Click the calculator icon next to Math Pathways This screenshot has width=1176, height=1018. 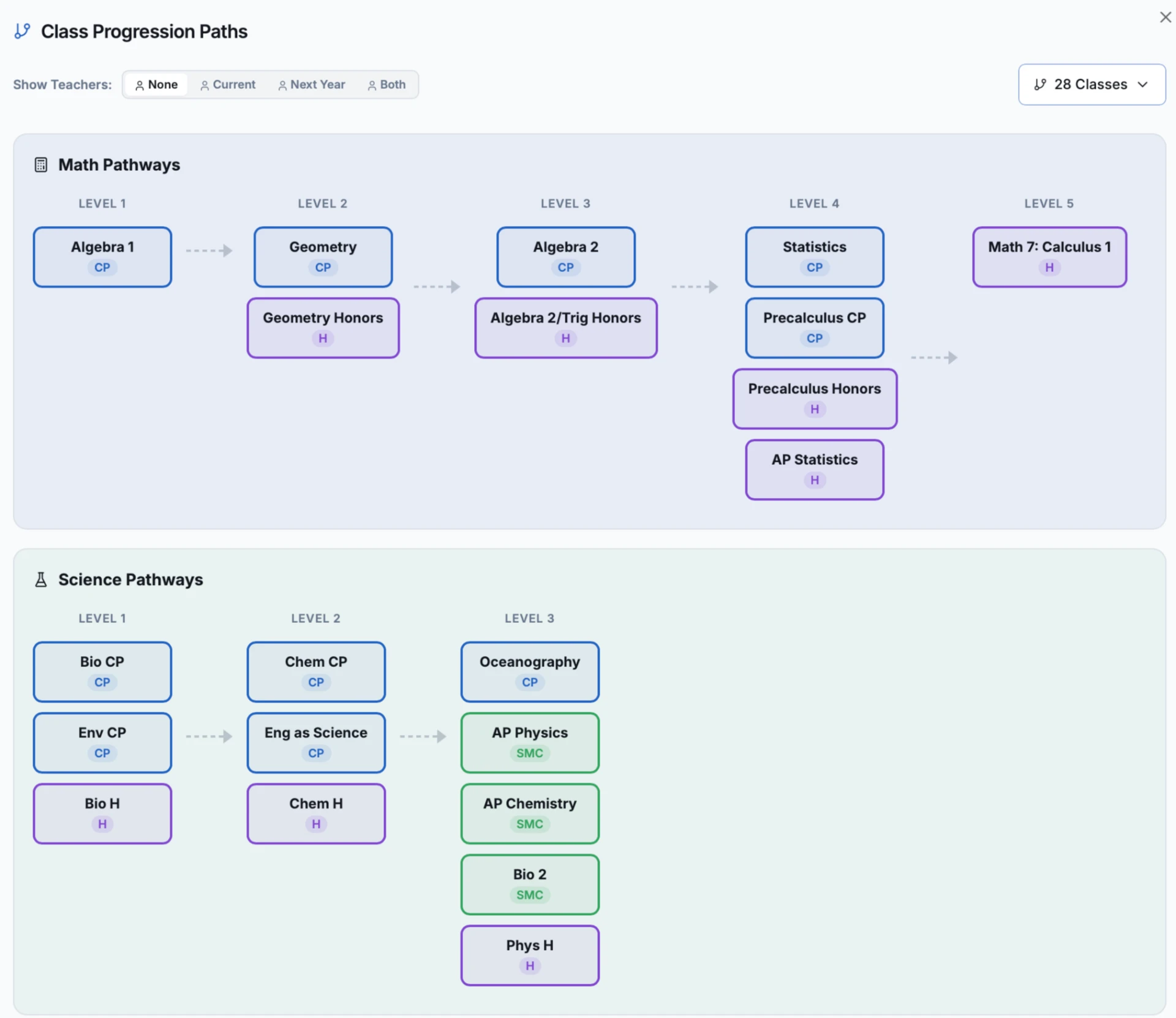pyautogui.click(x=41, y=165)
